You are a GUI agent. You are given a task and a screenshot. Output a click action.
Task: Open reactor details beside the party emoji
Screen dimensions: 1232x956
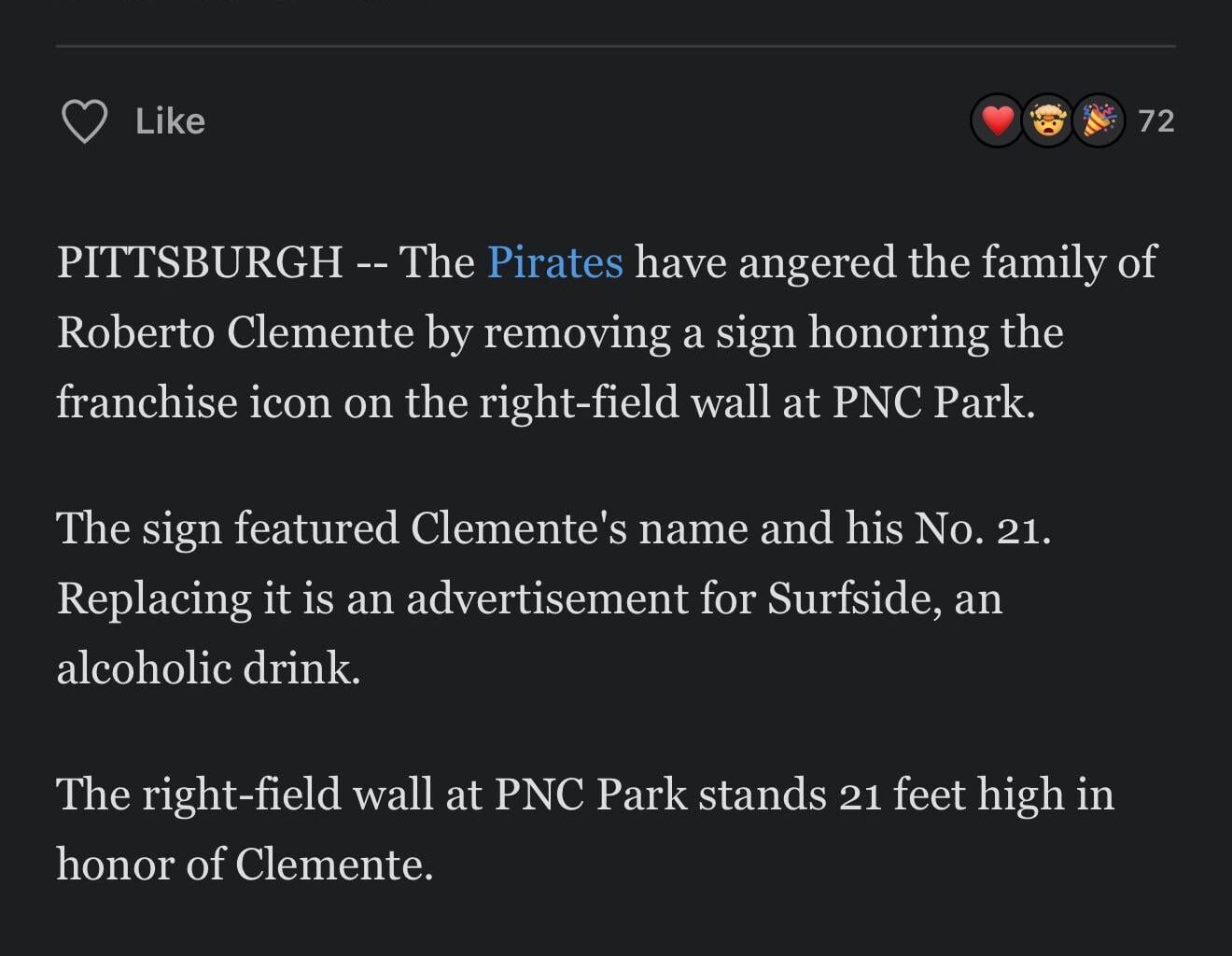pyautogui.click(x=1157, y=120)
